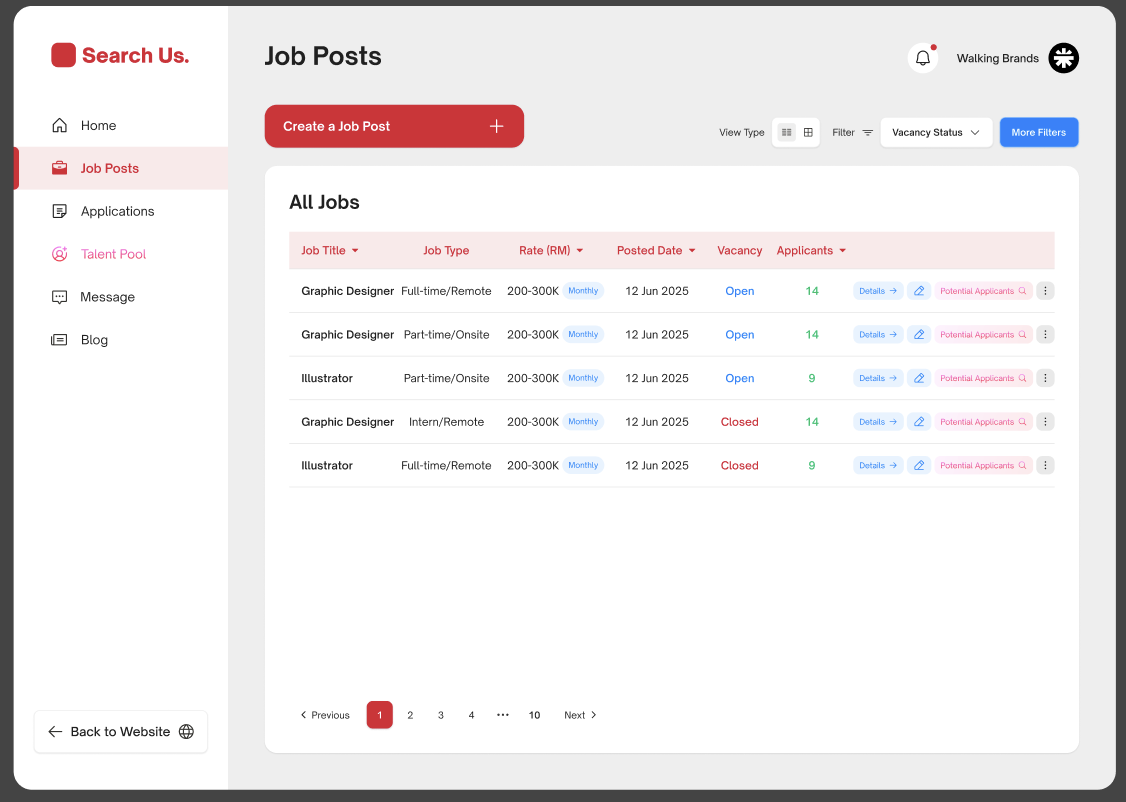Image resolution: width=1126 pixels, height=802 pixels.
Task: Open Applications in the sidebar
Action: pyautogui.click(x=117, y=211)
